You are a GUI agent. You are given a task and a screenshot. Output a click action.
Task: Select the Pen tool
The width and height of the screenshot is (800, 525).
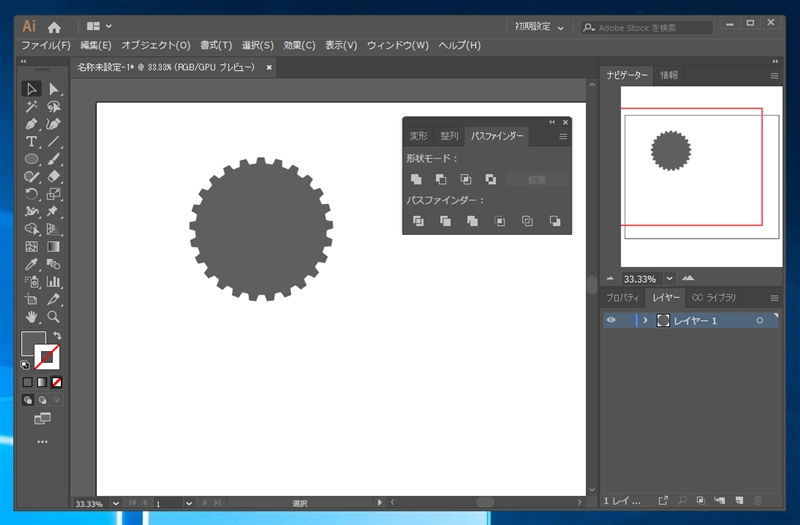[31, 124]
